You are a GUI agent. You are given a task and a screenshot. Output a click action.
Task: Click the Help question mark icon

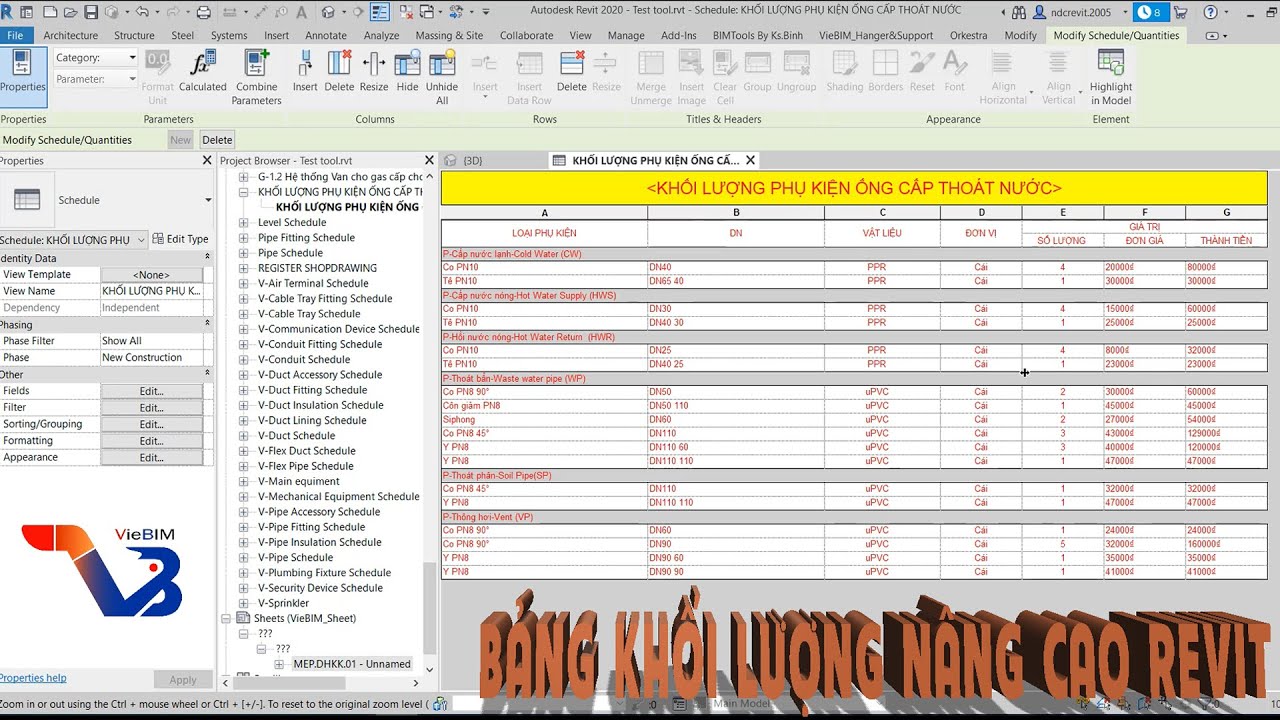coord(1210,12)
